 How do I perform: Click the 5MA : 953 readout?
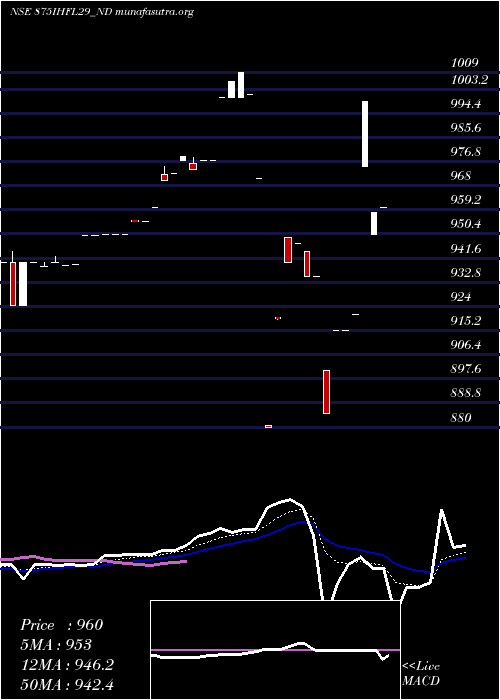click(56, 644)
